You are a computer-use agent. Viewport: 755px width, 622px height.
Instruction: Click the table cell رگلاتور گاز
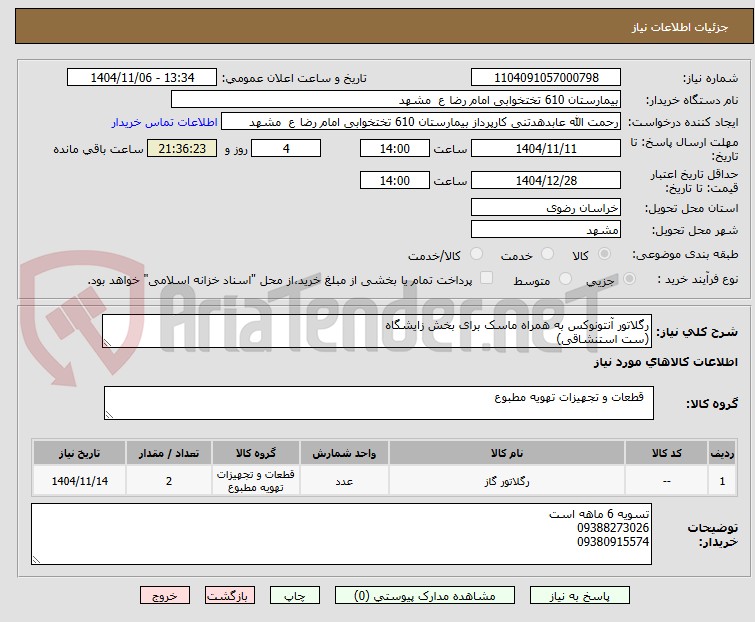coord(507,481)
